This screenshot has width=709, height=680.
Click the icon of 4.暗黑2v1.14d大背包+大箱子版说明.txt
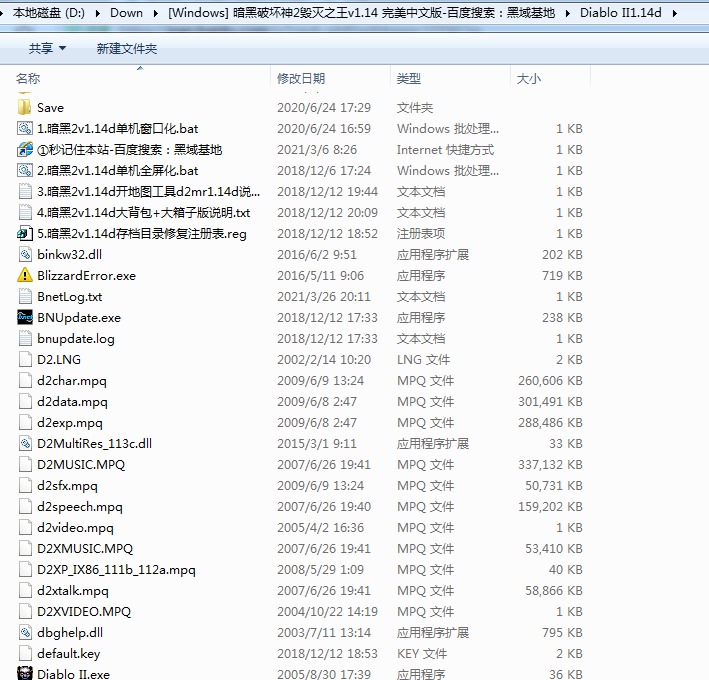(25, 212)
